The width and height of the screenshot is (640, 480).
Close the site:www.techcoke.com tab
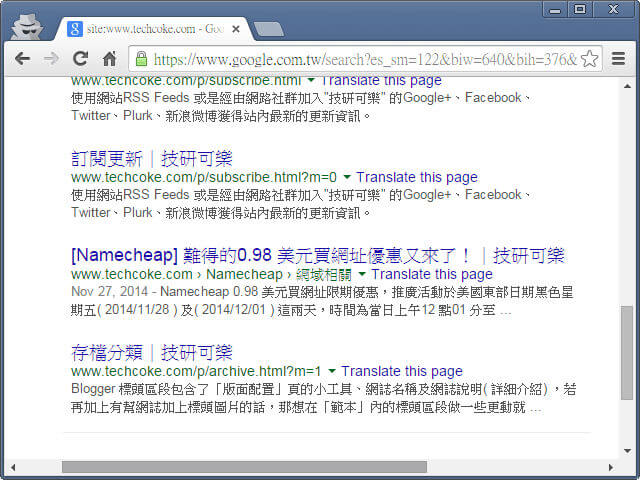click(x=236, y=29)
